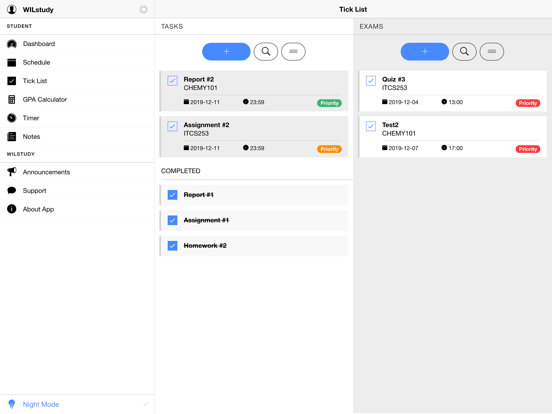Select Tick List in the sidebar

pos(77,81)
